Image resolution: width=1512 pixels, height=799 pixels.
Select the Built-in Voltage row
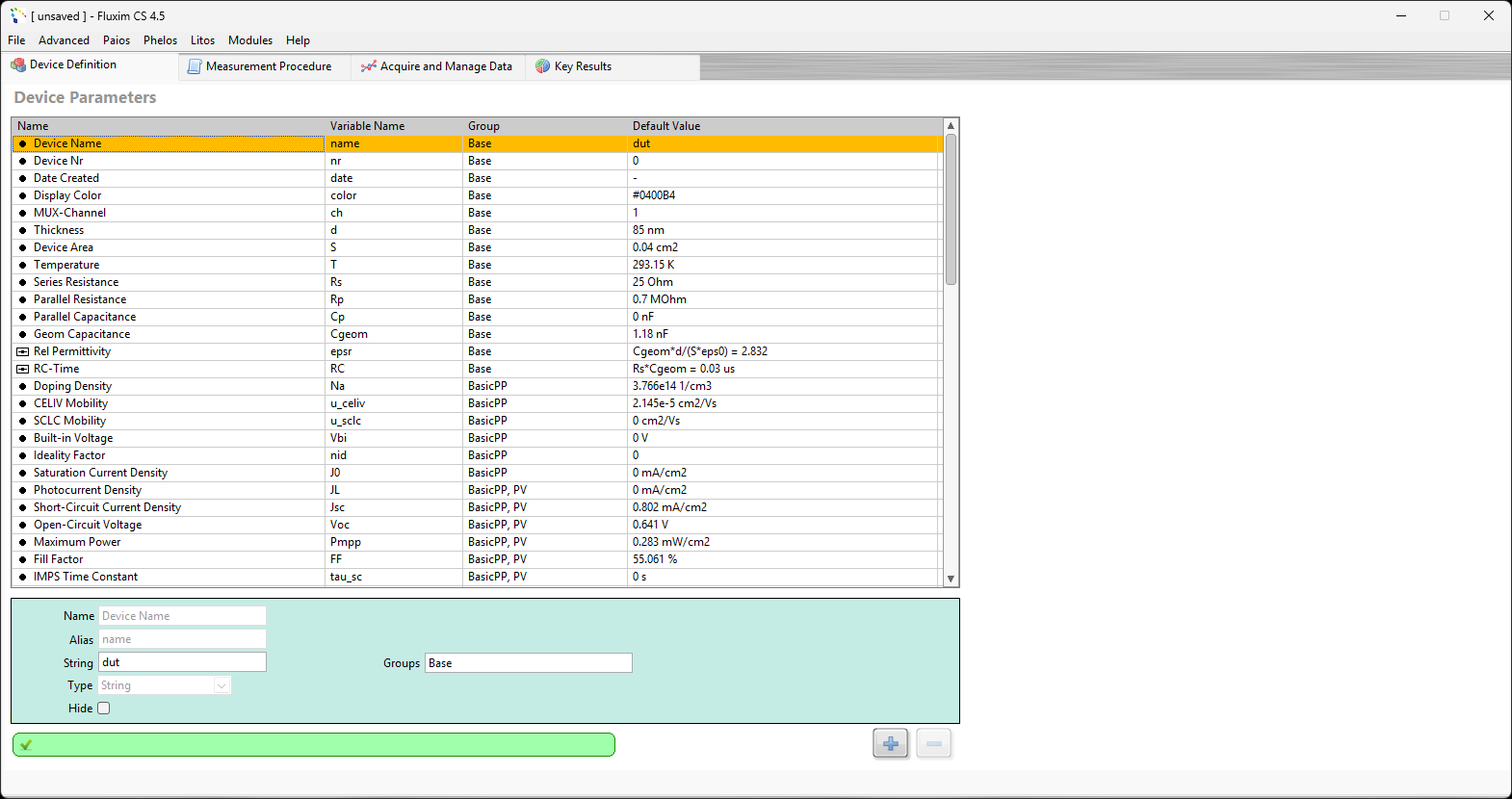pyautogui.click(x=477, y=438)
